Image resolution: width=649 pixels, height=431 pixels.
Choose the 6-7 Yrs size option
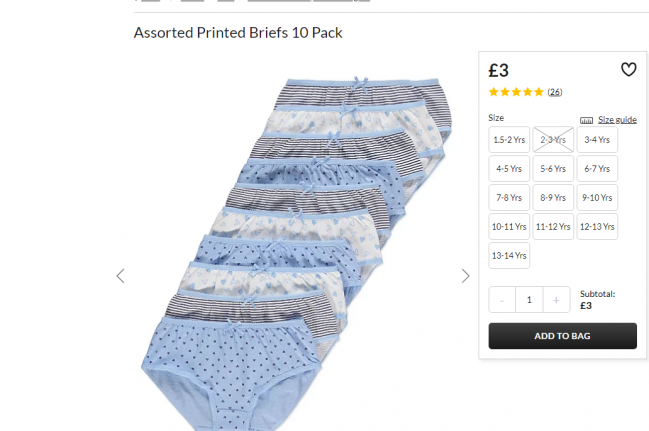[597, 169]
